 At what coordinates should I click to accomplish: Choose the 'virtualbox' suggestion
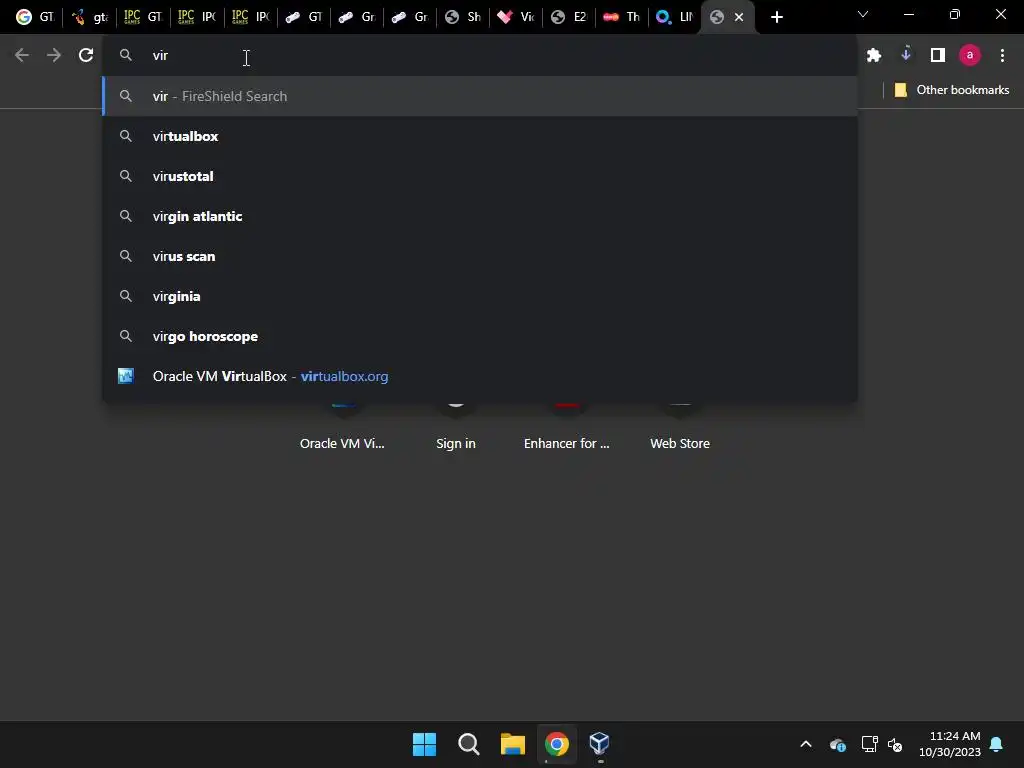(x=480, y=136)
